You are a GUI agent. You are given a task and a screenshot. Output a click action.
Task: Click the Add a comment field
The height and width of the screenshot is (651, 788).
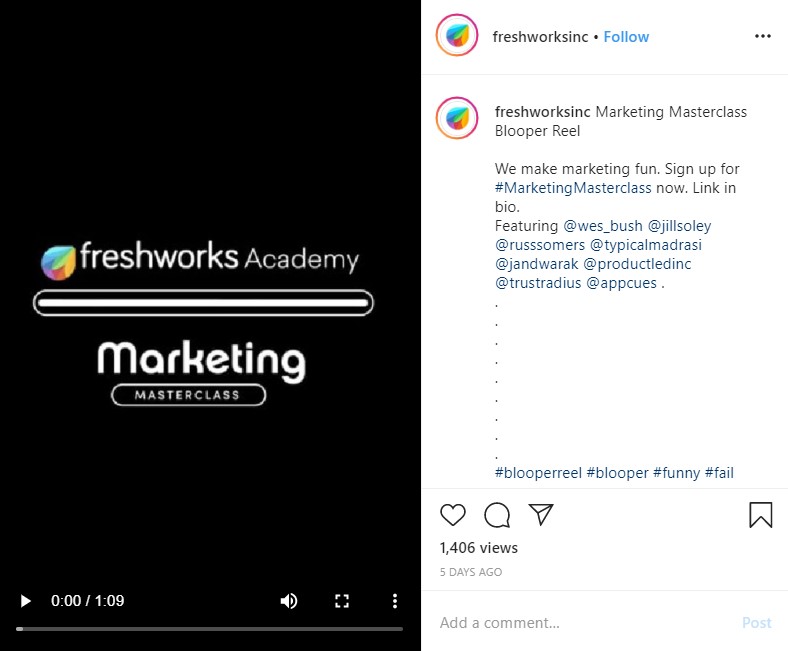578,623
